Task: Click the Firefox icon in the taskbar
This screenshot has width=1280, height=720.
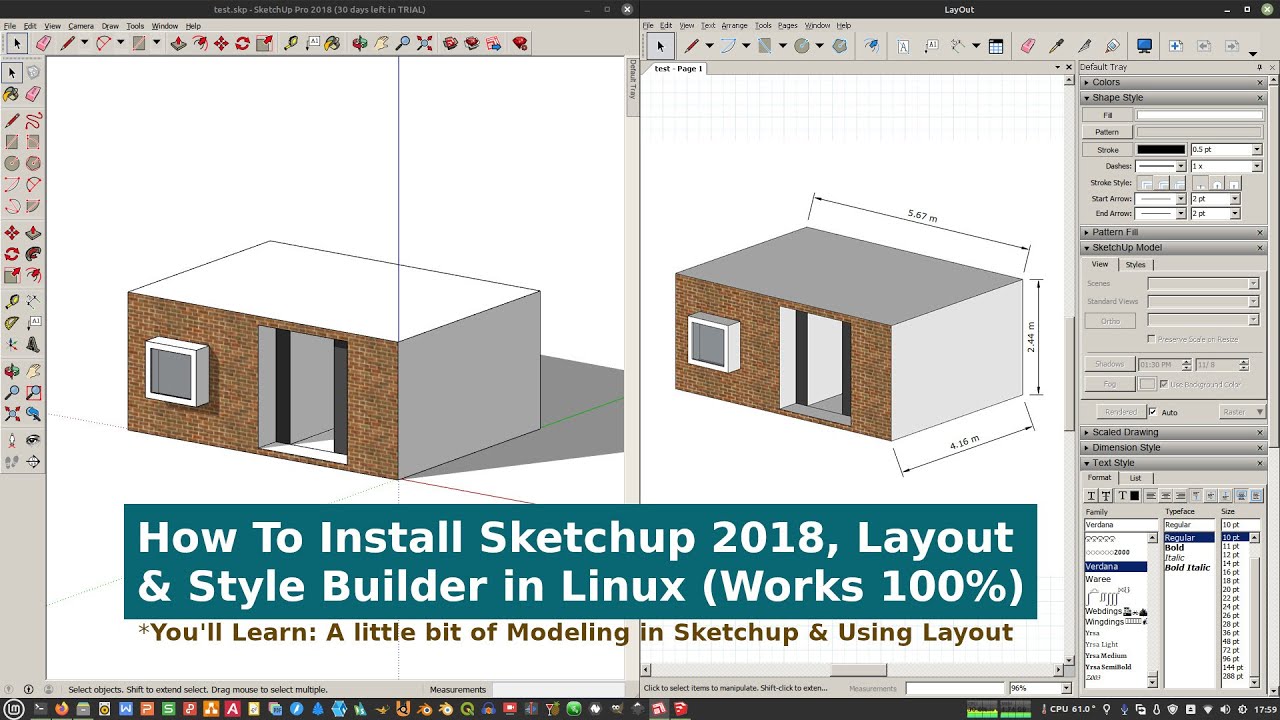Action: (61, 709)
